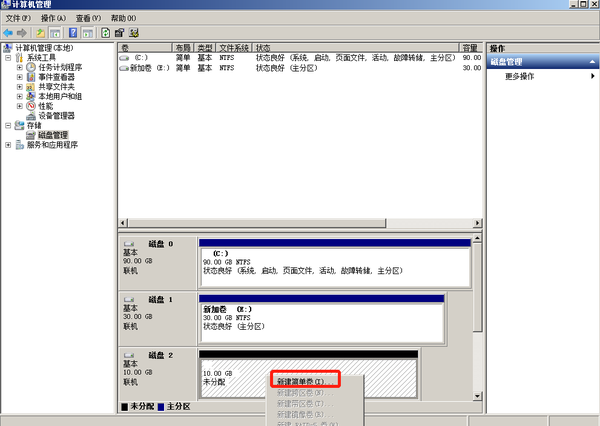This screenshot has height=426, width=600.
Task: Click the 任务计划程序 clock icon
Action: pos(31,67)
